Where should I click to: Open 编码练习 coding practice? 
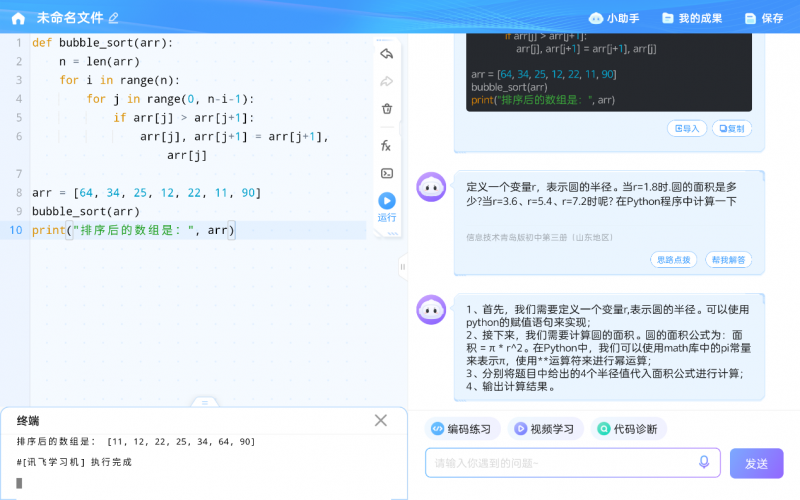pyautogui.click(x=462, y=429)
